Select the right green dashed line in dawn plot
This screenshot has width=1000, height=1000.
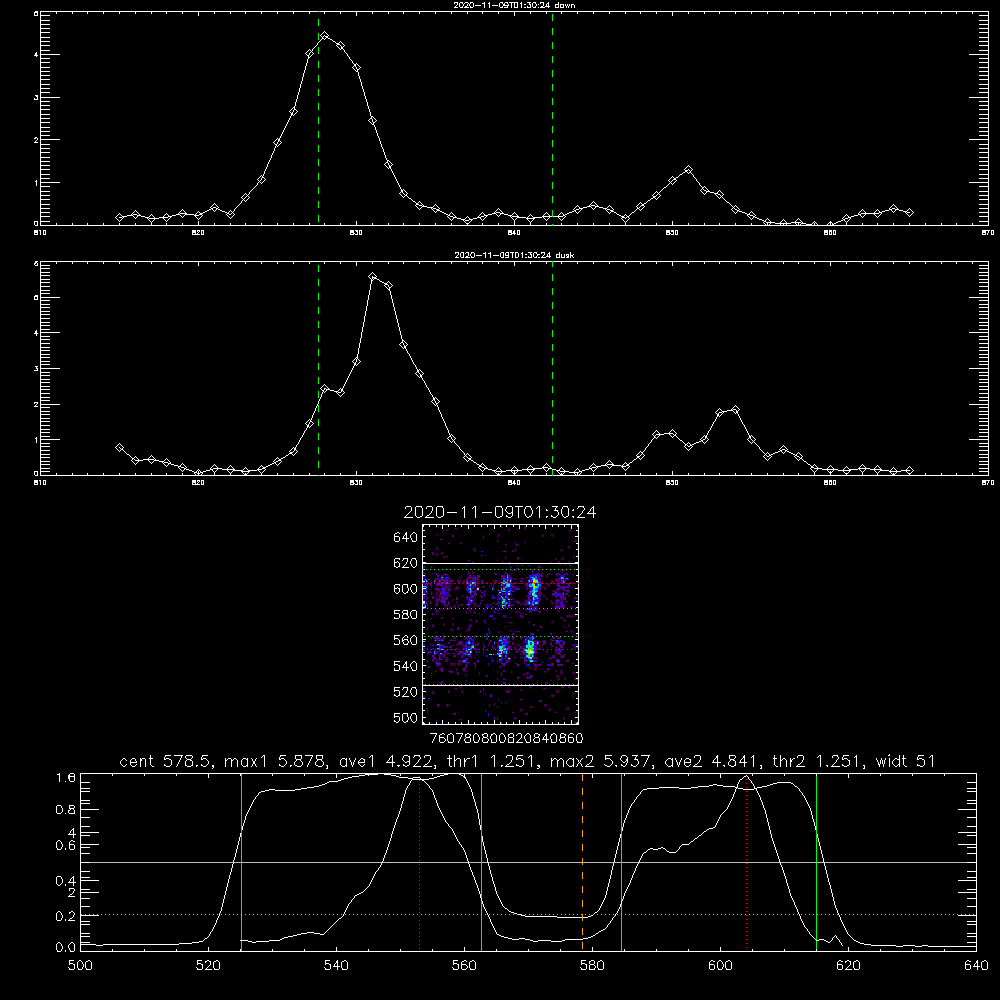point(552,118)
